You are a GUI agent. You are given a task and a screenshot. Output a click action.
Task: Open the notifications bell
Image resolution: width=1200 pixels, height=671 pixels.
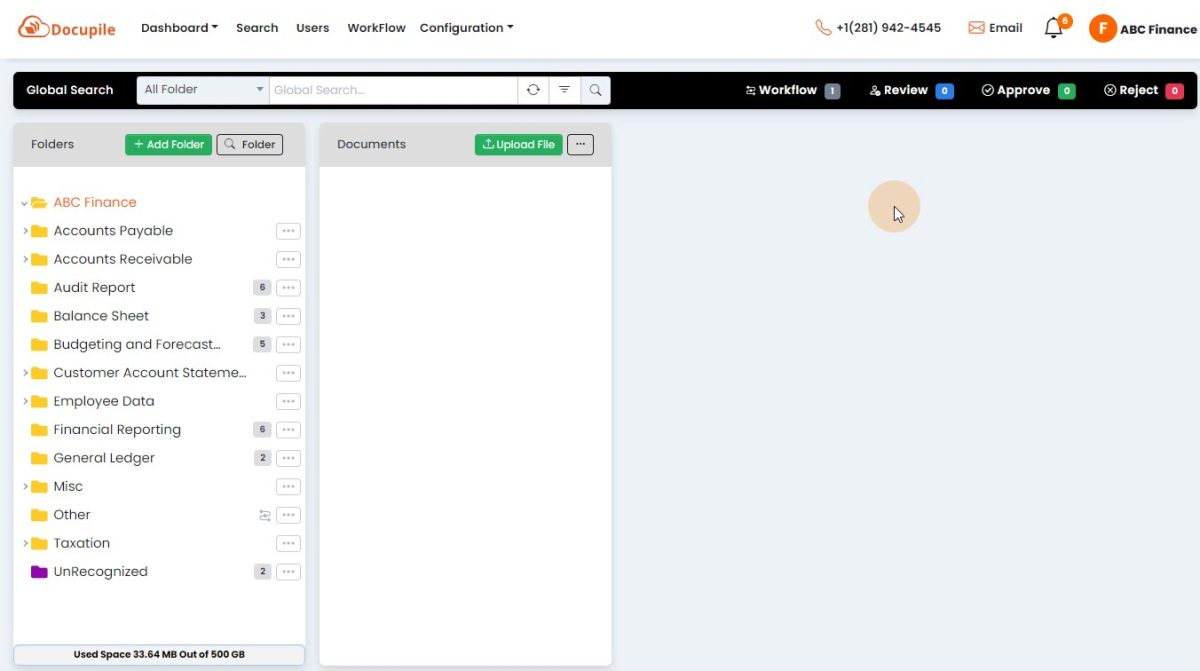(1053, 28)
